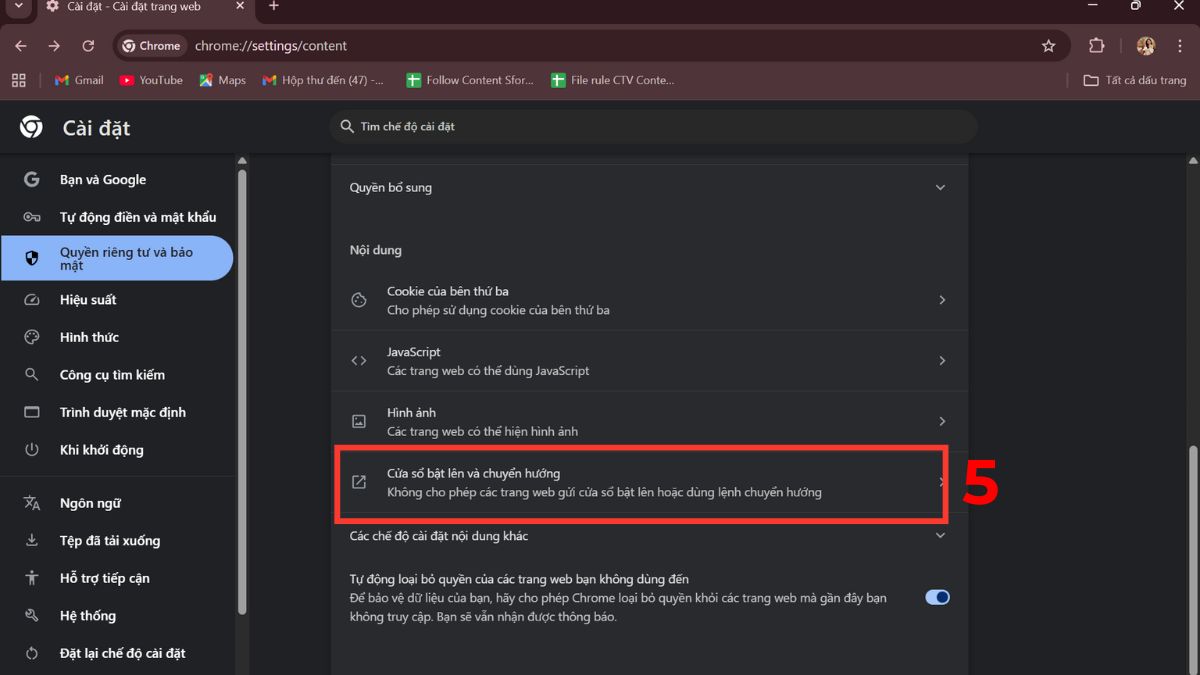Open the Gmail bookmark

pos(77,80)
